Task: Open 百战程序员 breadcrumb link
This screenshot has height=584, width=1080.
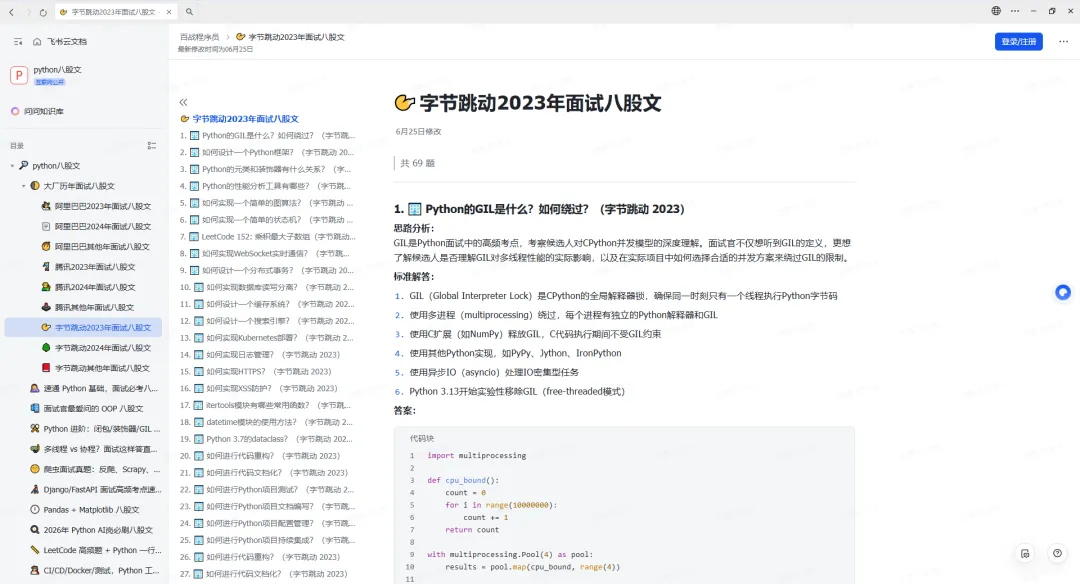Action: click(x=199, y=37)
